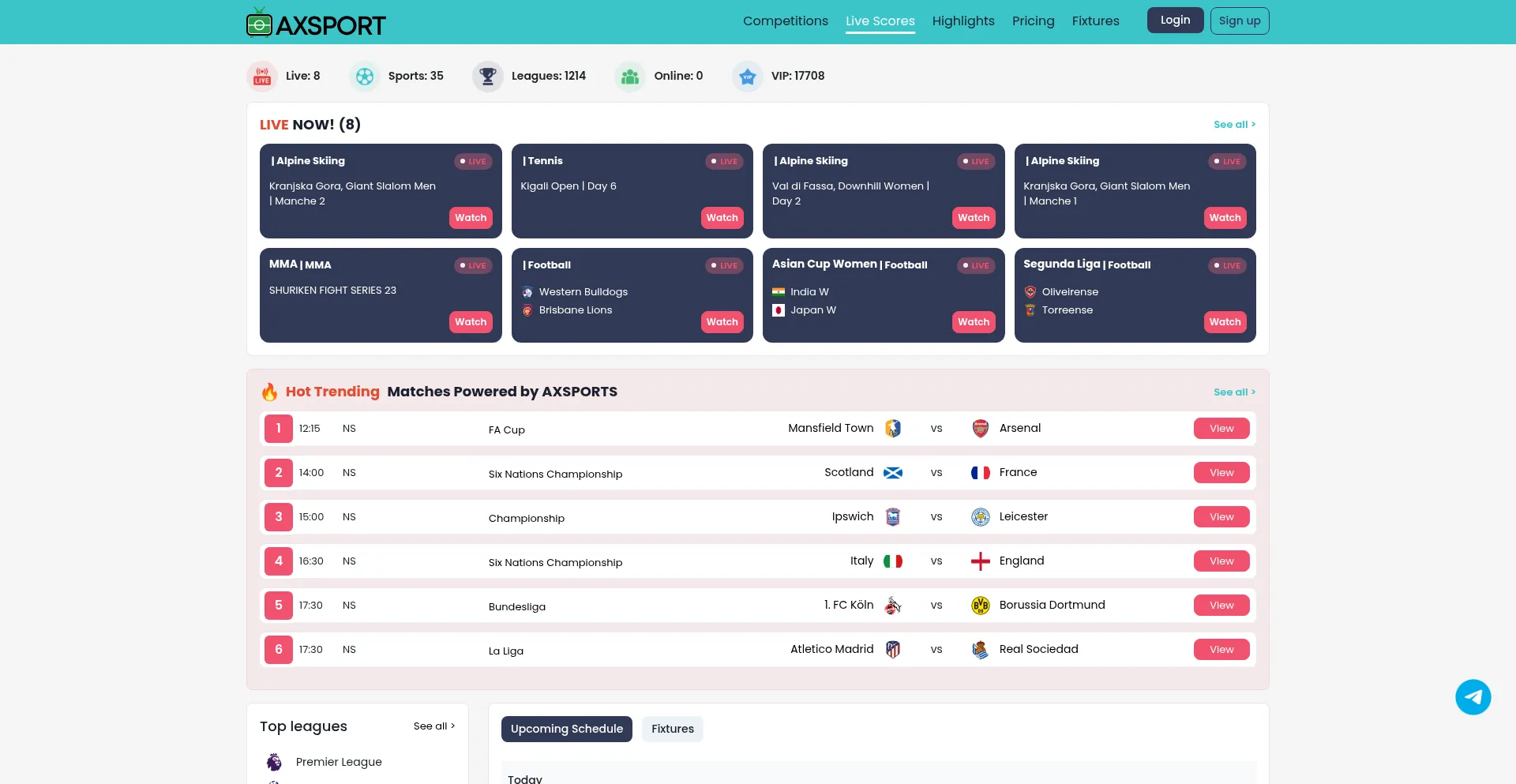Open the Competitions menu
This screenshot has height=784, width=1516.
(x=786, y=21)
